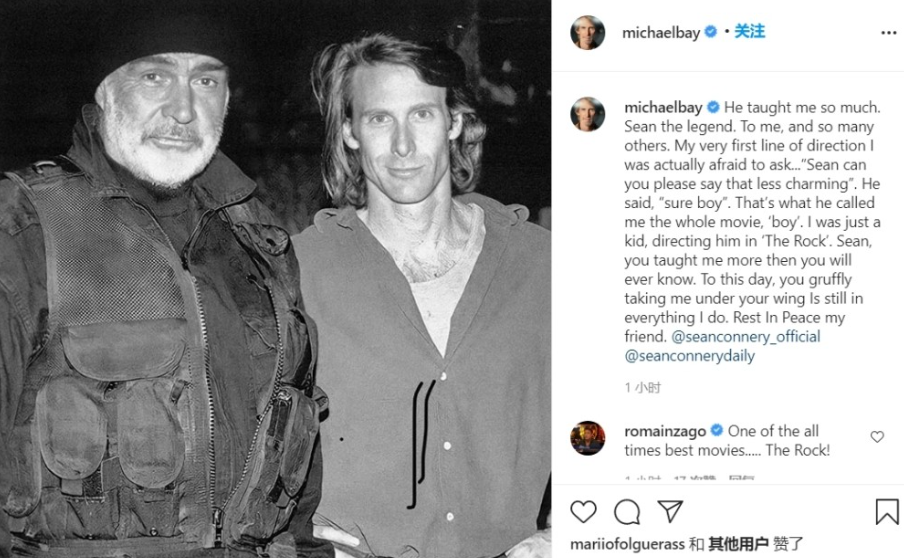Screen dimensions: 904x558
Task: Share the post via paper plane icon
Action: (x=670, y=512)
